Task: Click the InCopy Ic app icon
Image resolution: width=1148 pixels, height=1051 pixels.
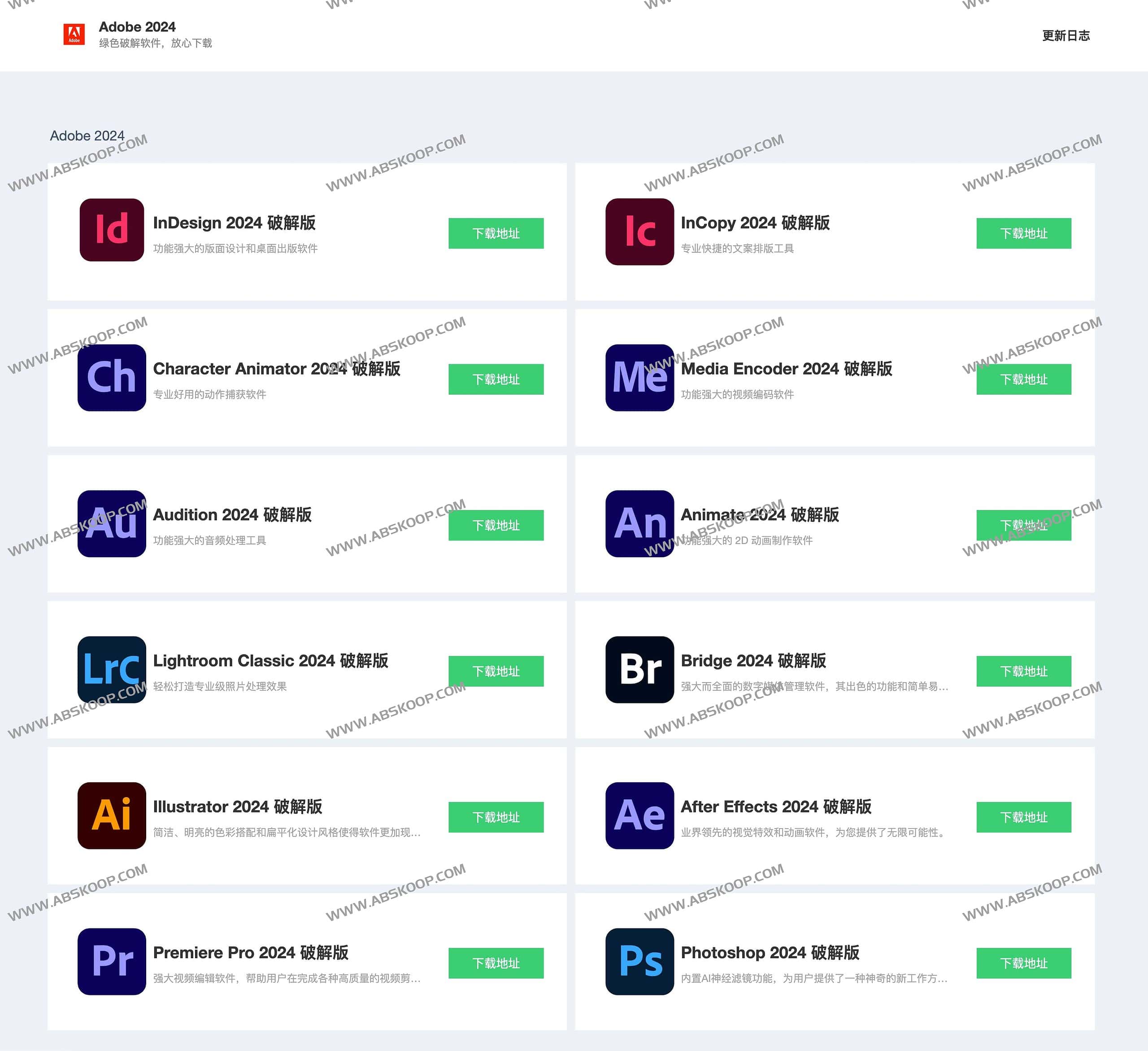Action: (x=639, y=232)
